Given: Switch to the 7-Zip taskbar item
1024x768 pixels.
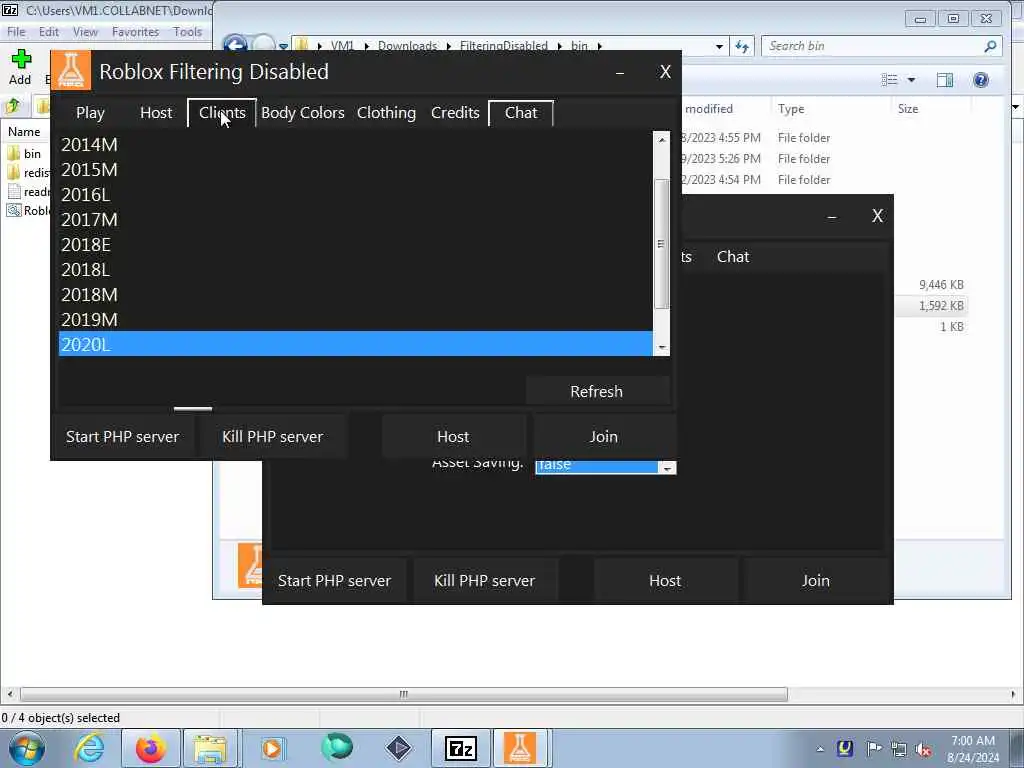Looking at the screenshot, I should (460, 748).
